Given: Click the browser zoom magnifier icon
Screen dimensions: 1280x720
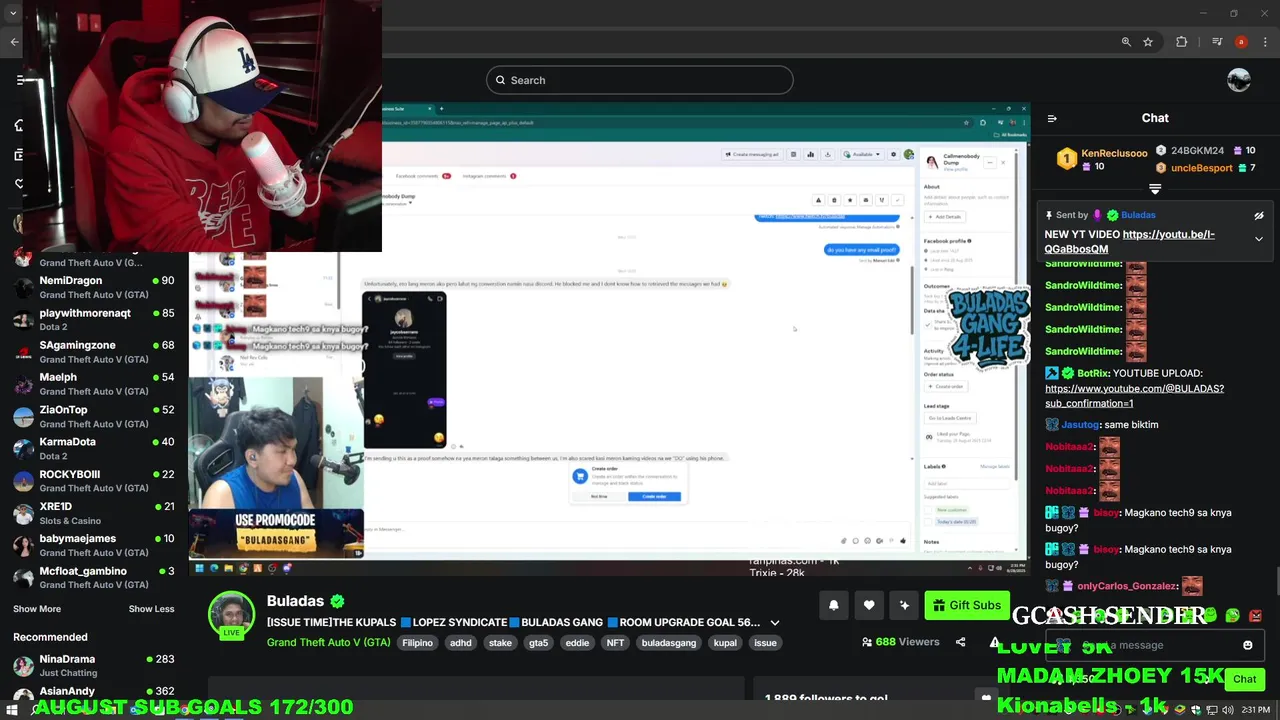Looking at the screenshot, I should click(1126, 42).
